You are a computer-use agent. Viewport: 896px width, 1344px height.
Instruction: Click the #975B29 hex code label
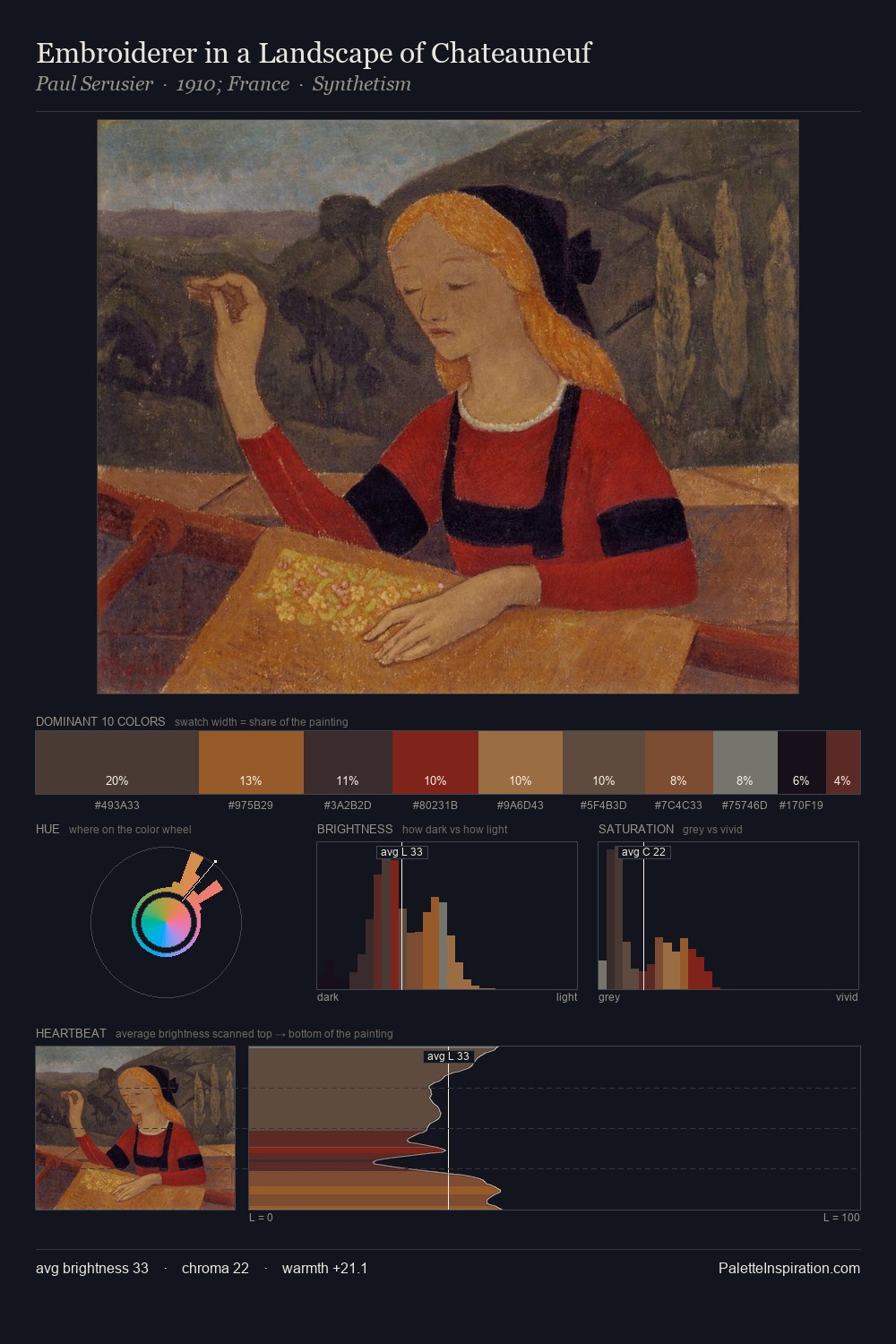pyautogui.click(x=251, y=806)
